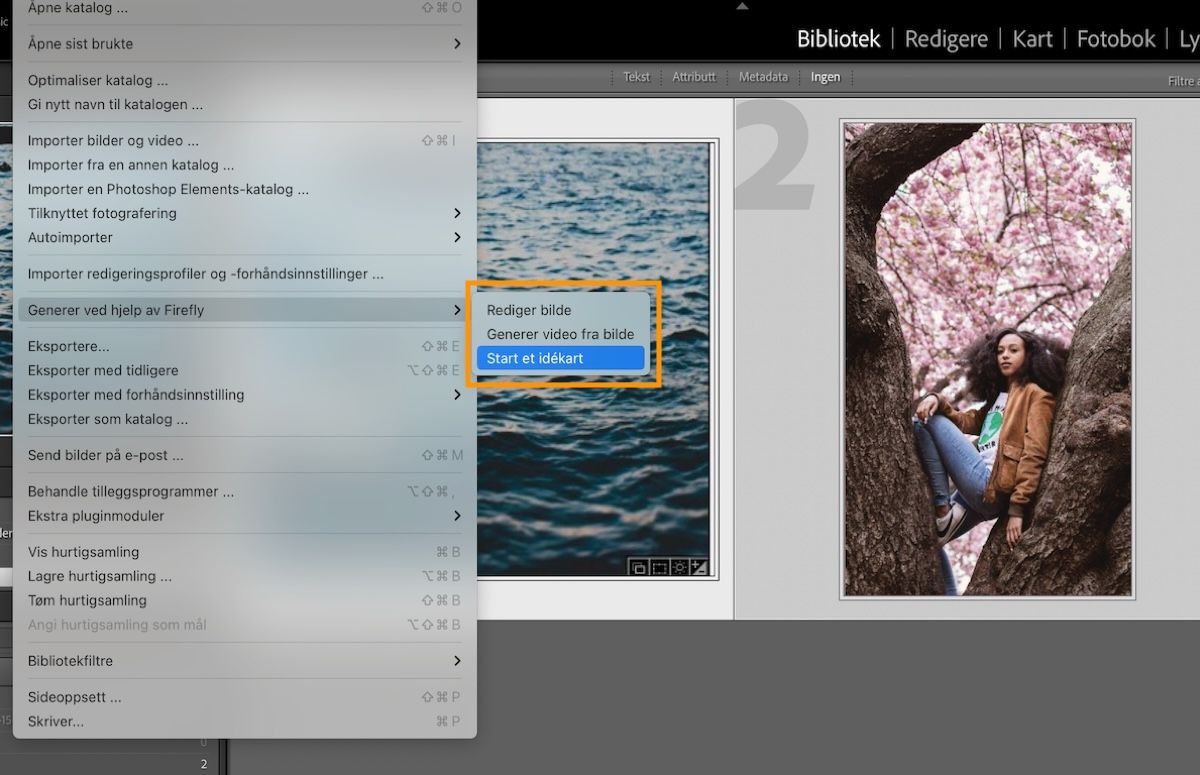Select the Tekst library filter
Image resolution: width=1200 pixels, height=775 pixels.
pyautogui.click(x=637, y=77)
